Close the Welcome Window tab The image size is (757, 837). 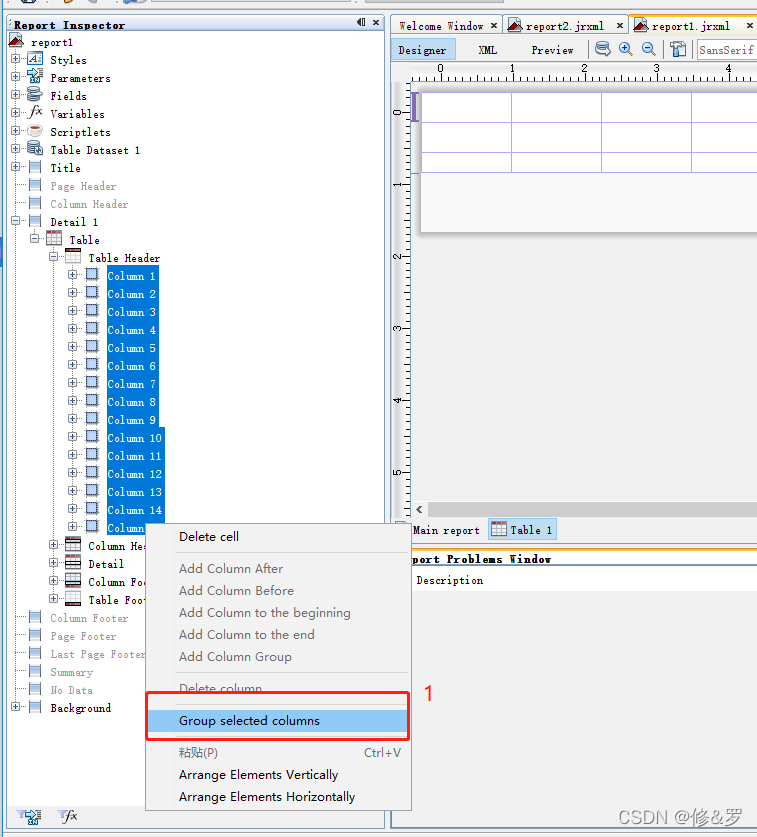pos(494,25)
